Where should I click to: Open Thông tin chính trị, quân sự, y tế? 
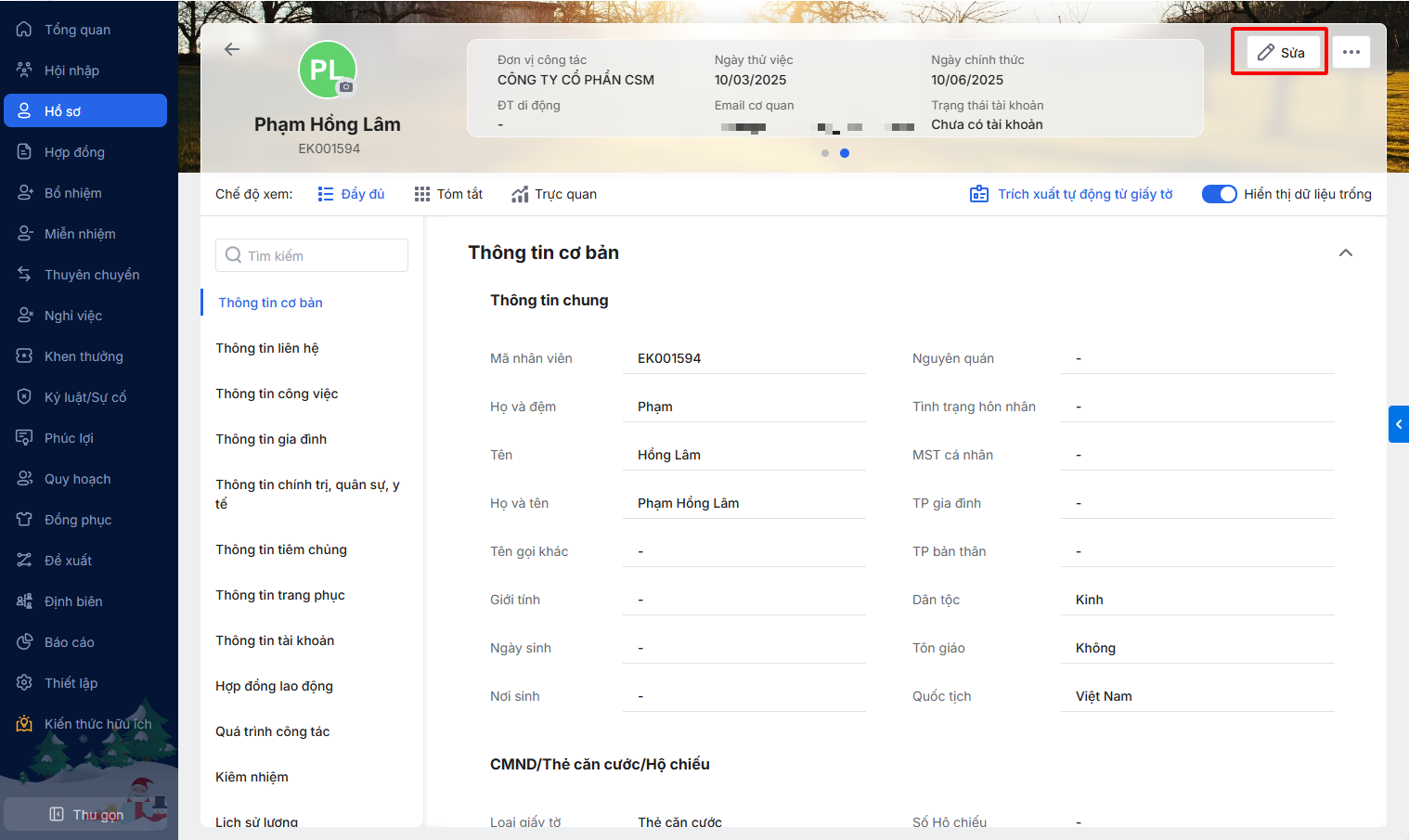[308, 494]
